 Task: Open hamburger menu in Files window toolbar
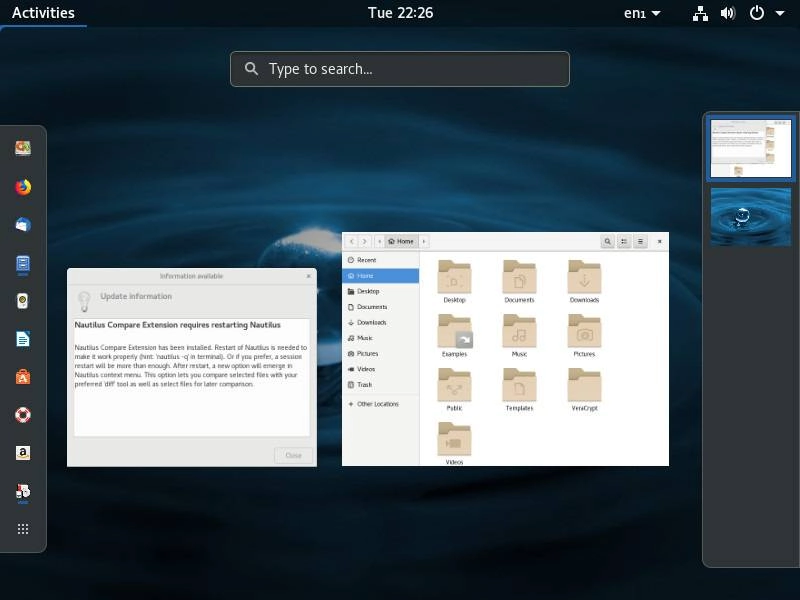pyautogui.click(x=640, y=241)
